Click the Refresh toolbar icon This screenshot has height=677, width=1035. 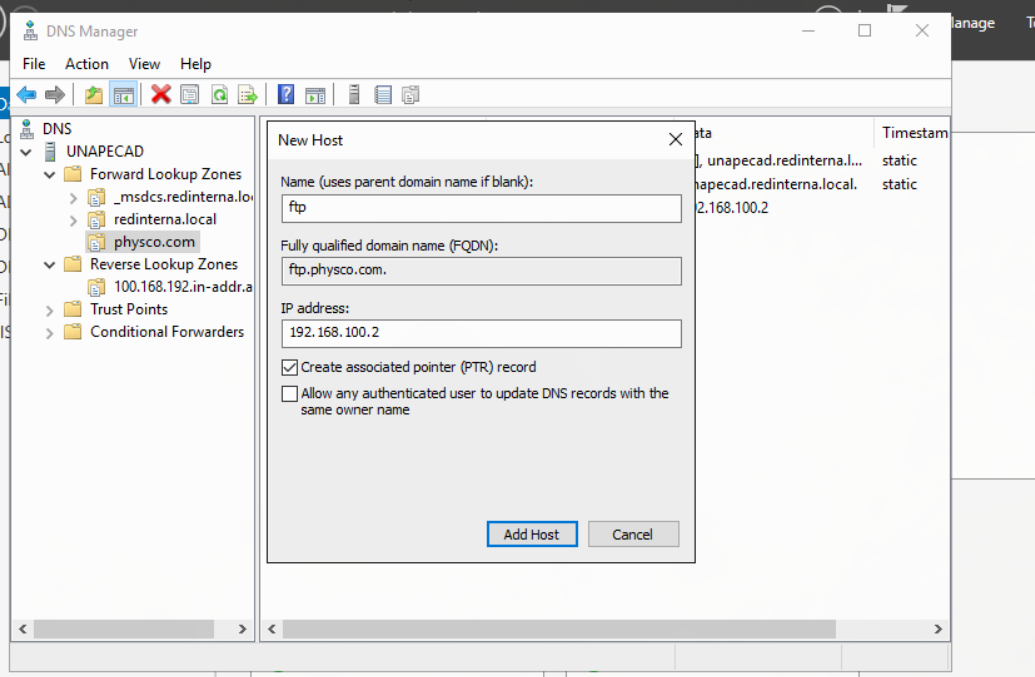[x=219, y=94]
